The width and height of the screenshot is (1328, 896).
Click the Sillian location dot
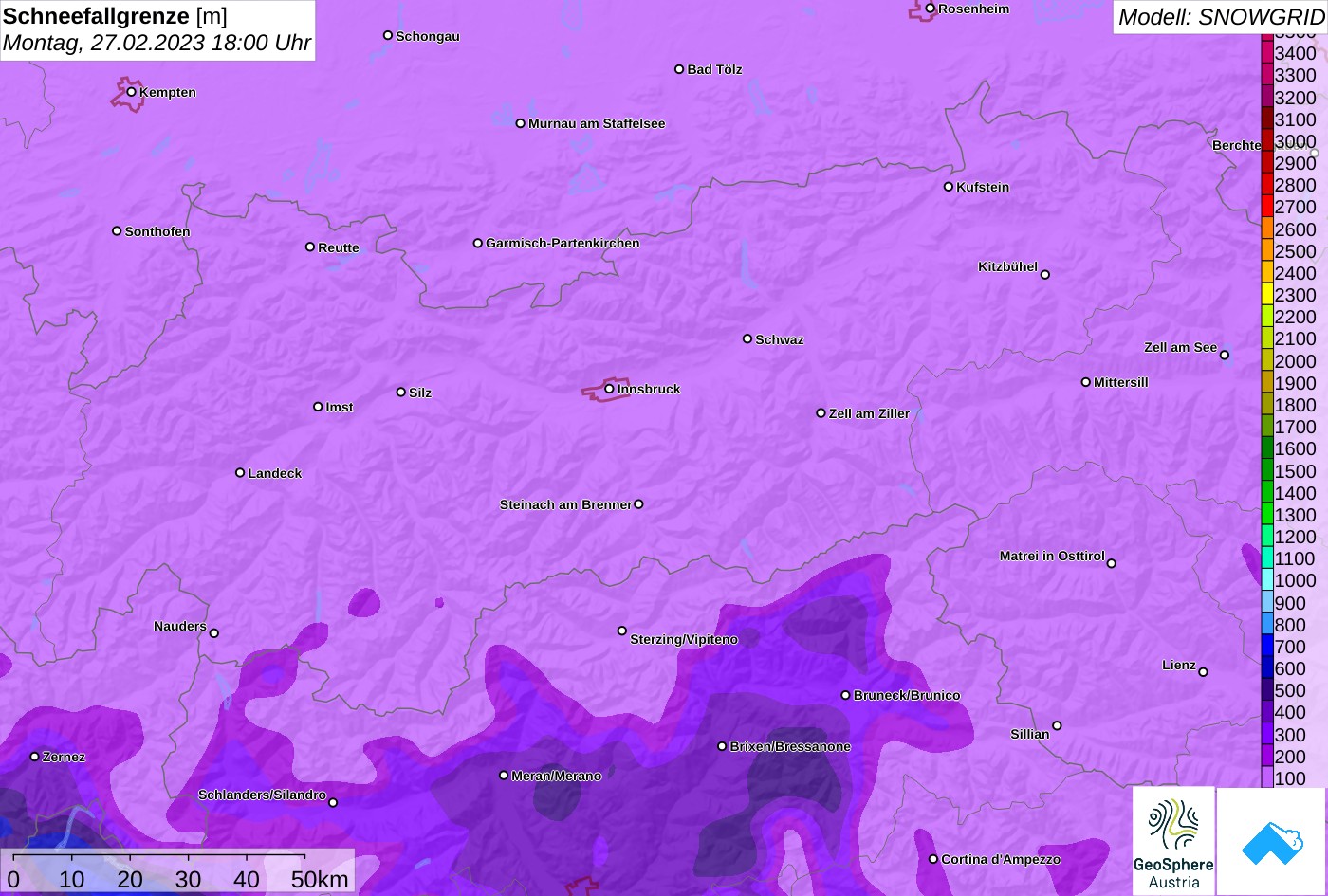(x=1057, y=726)
